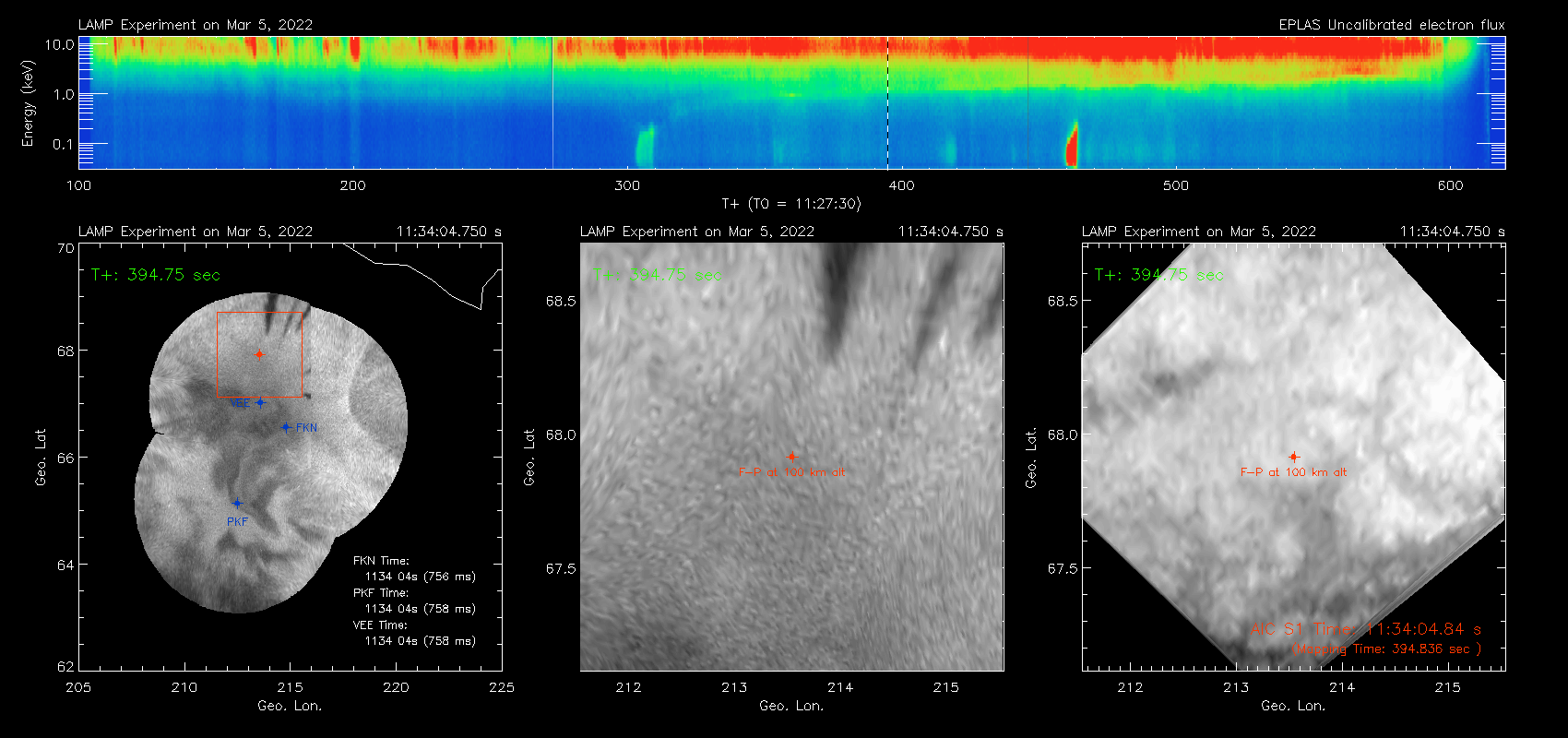Click the '11:34:04.750 s' timestamp above diamond-shaped image

(1453, 232)
